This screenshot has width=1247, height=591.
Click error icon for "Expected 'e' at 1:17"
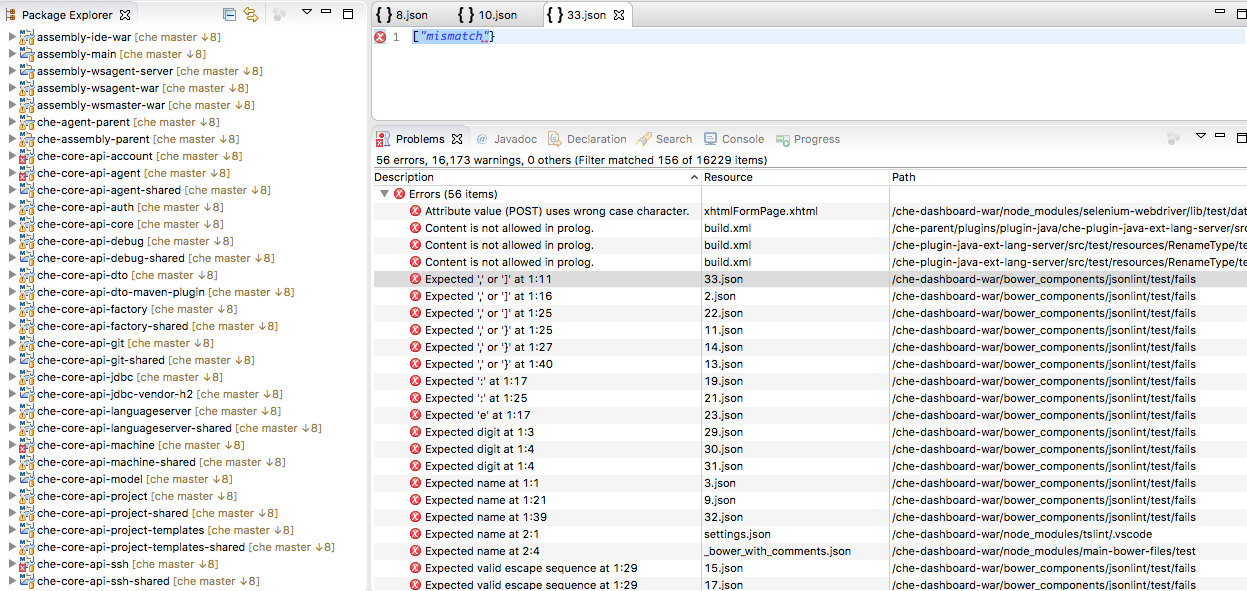tap(416, 415)
